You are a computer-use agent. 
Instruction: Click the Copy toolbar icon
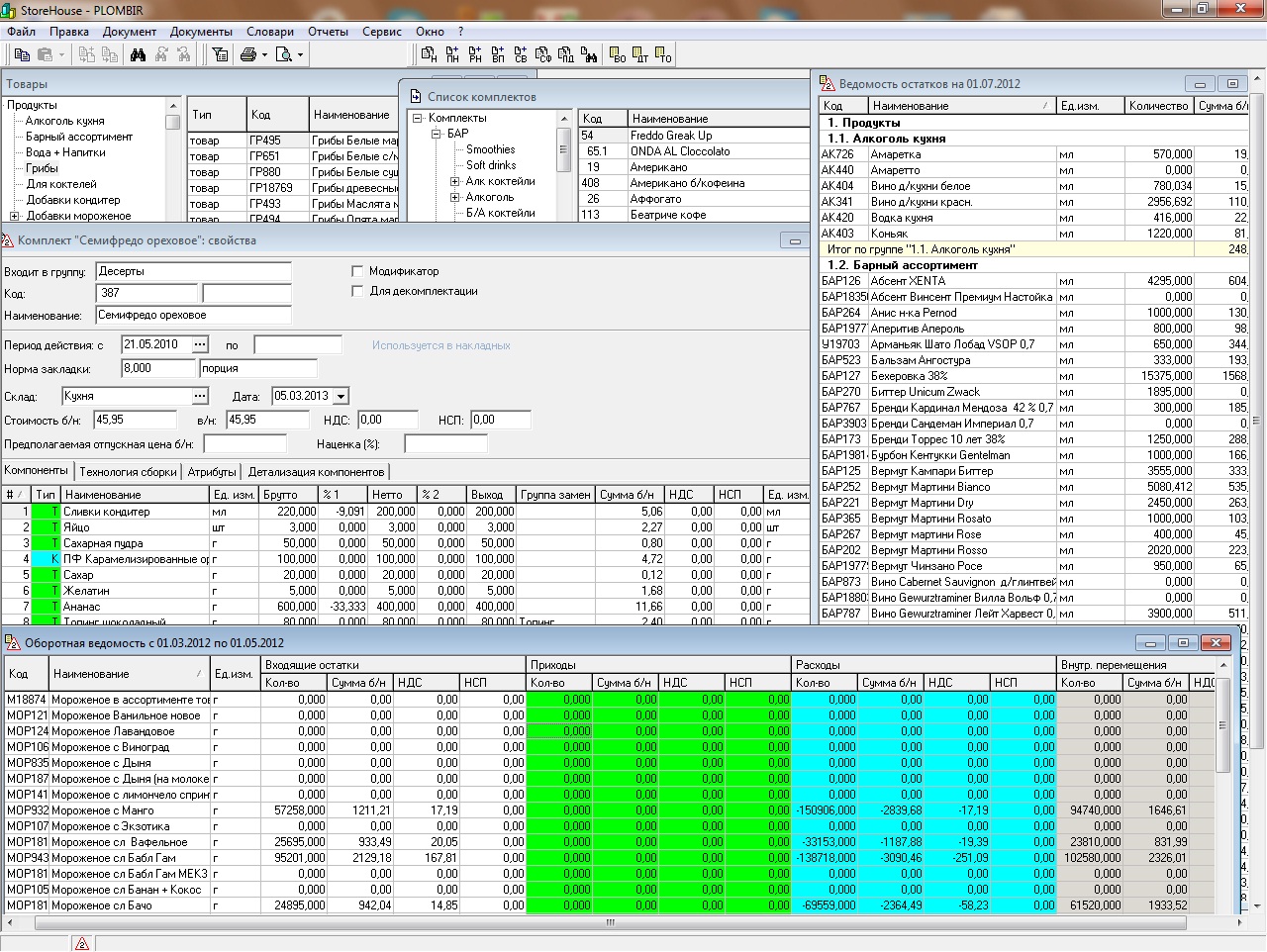click(x=22, y=55)
